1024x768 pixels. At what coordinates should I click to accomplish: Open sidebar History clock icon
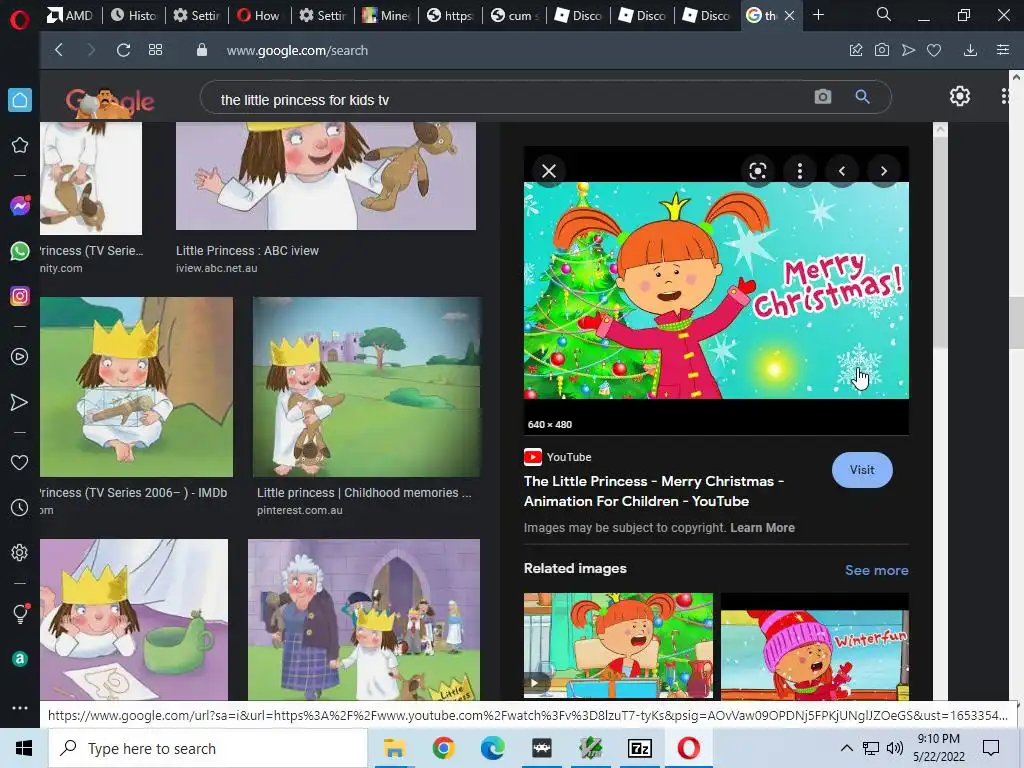pyautogui.click(x=20, y=507)
